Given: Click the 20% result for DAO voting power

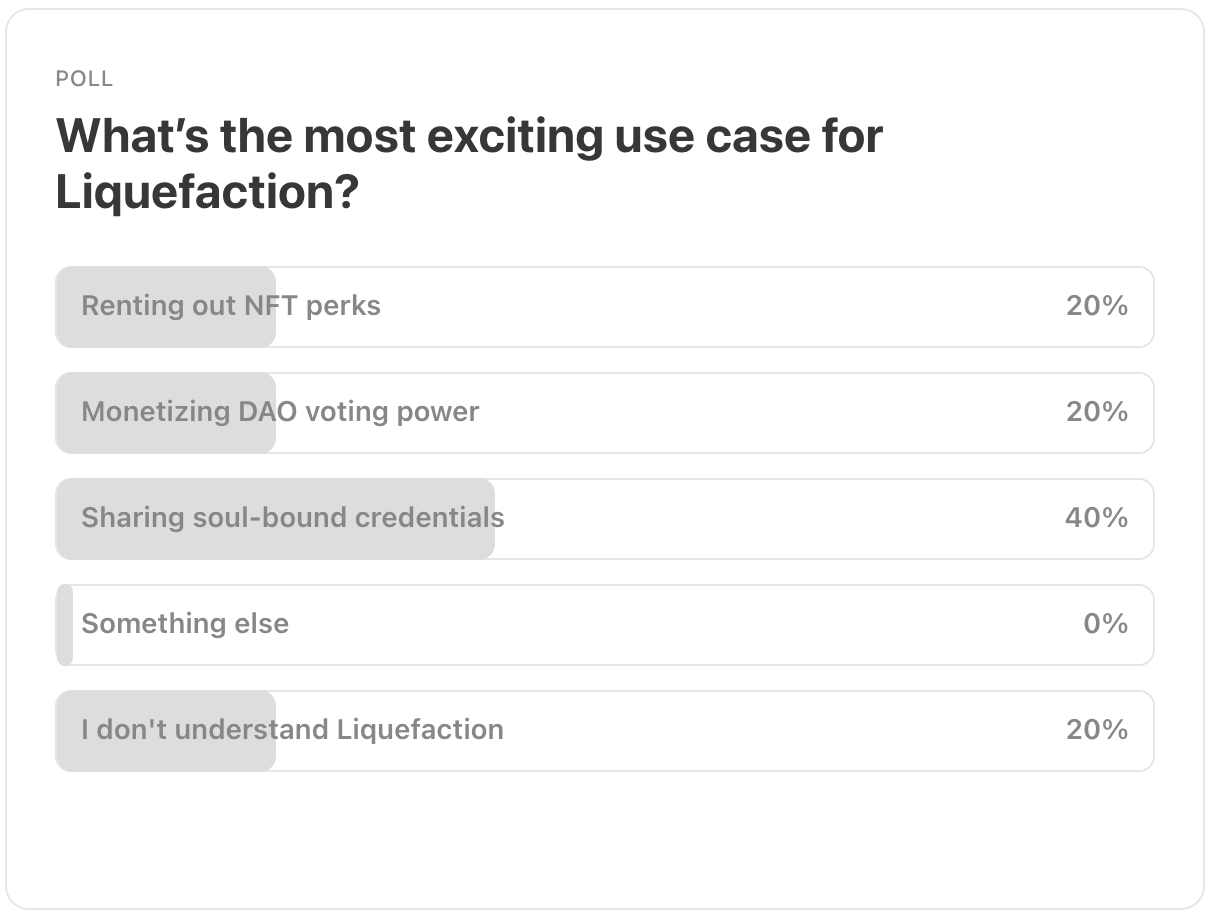Looking at the screenshot, I should [x=1096, y=412].
